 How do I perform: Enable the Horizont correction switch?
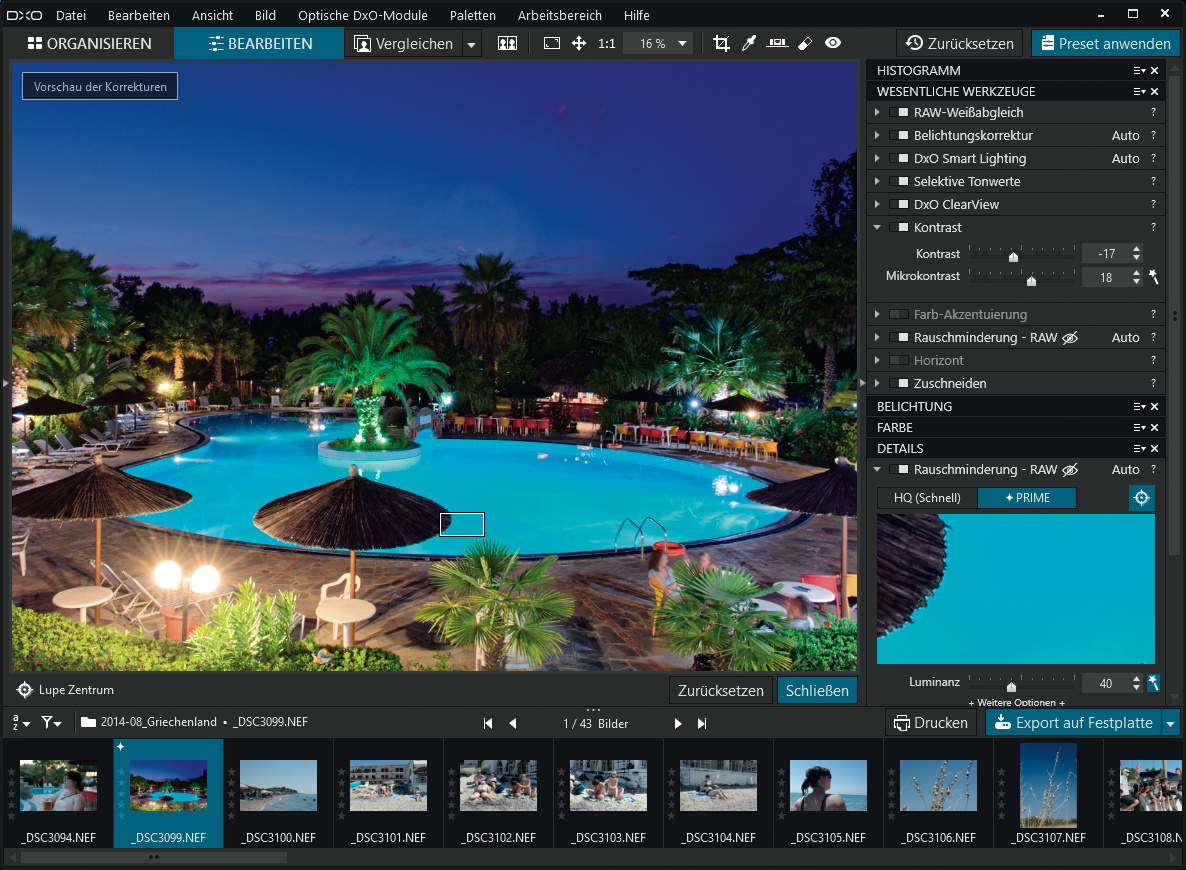coord(898,361)
